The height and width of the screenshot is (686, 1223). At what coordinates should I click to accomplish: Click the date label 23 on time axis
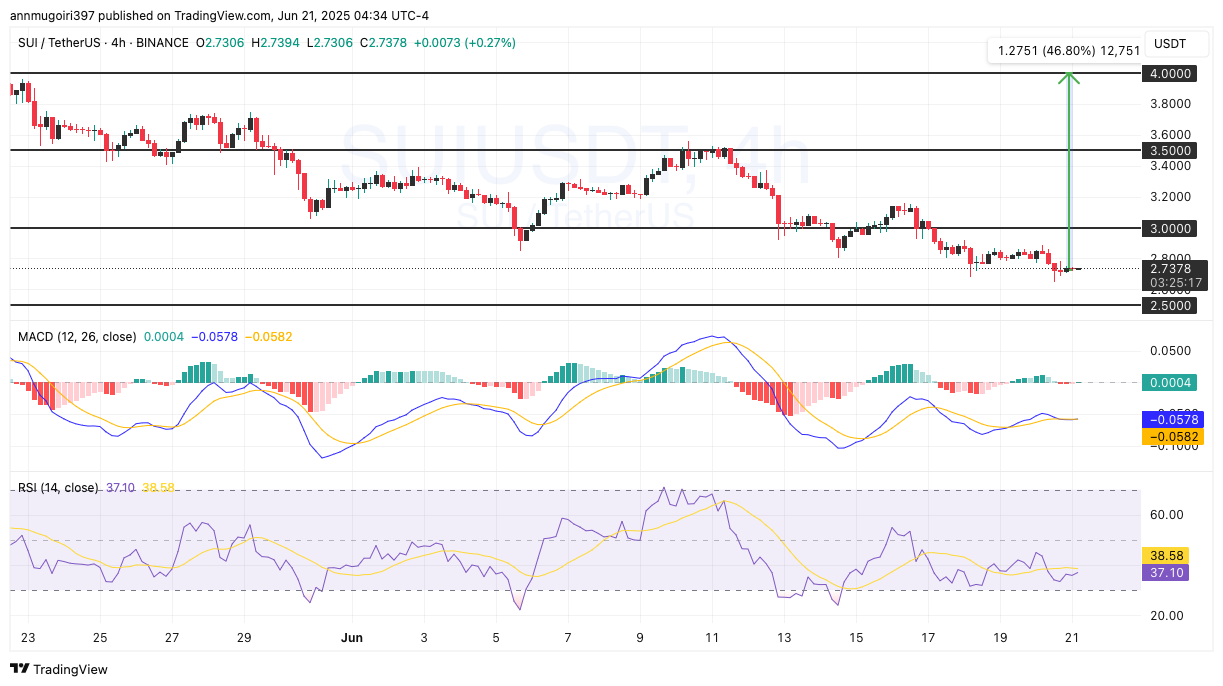26,637
